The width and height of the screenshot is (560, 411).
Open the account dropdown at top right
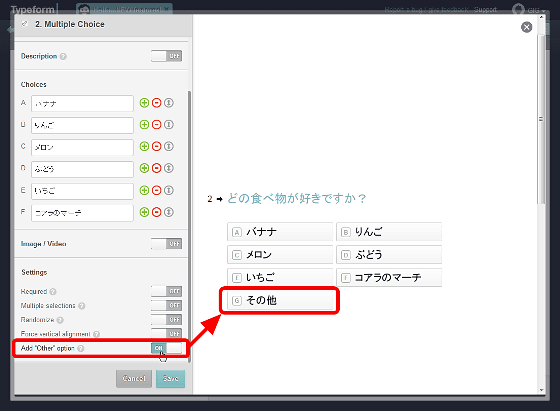529,10
